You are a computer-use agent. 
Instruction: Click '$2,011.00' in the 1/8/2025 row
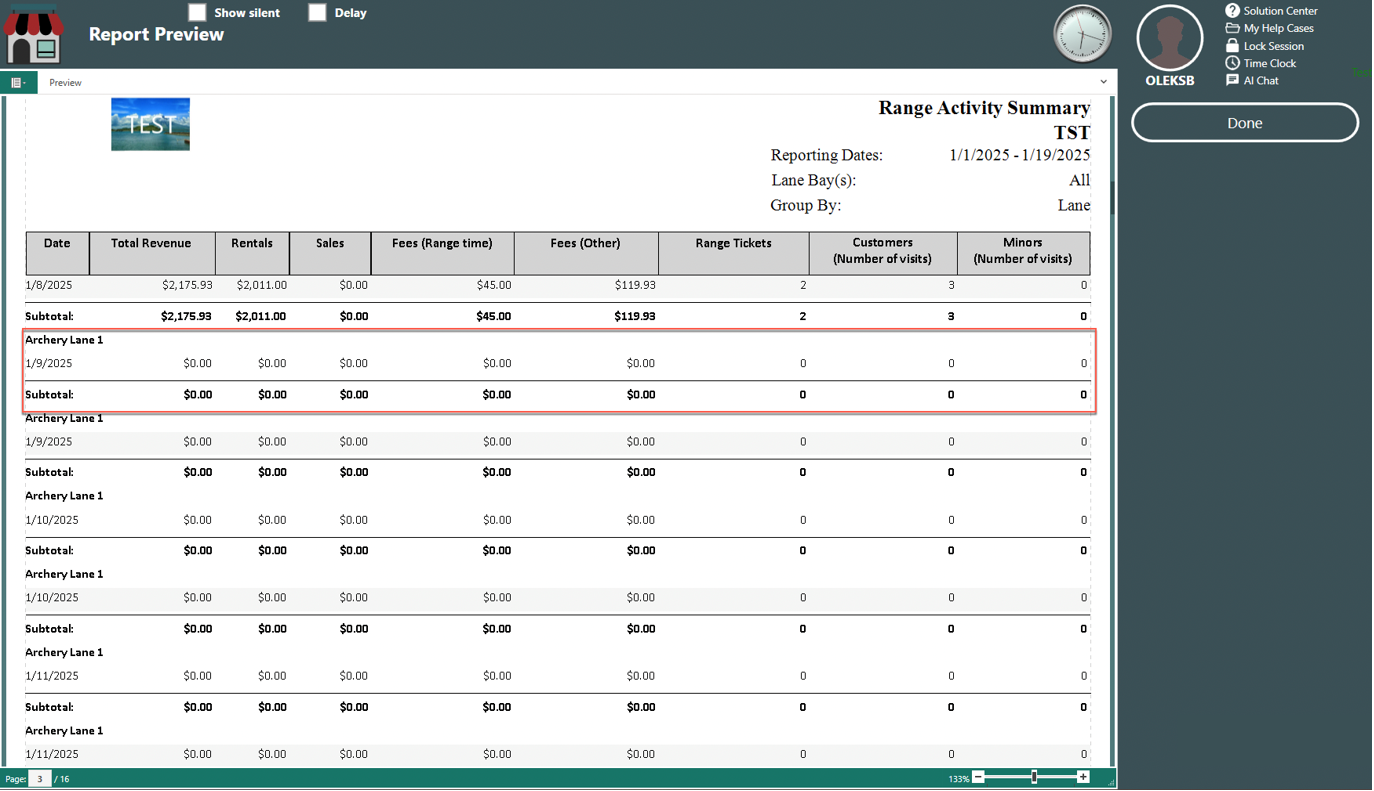pyautogui.click(x=262, y=285)
